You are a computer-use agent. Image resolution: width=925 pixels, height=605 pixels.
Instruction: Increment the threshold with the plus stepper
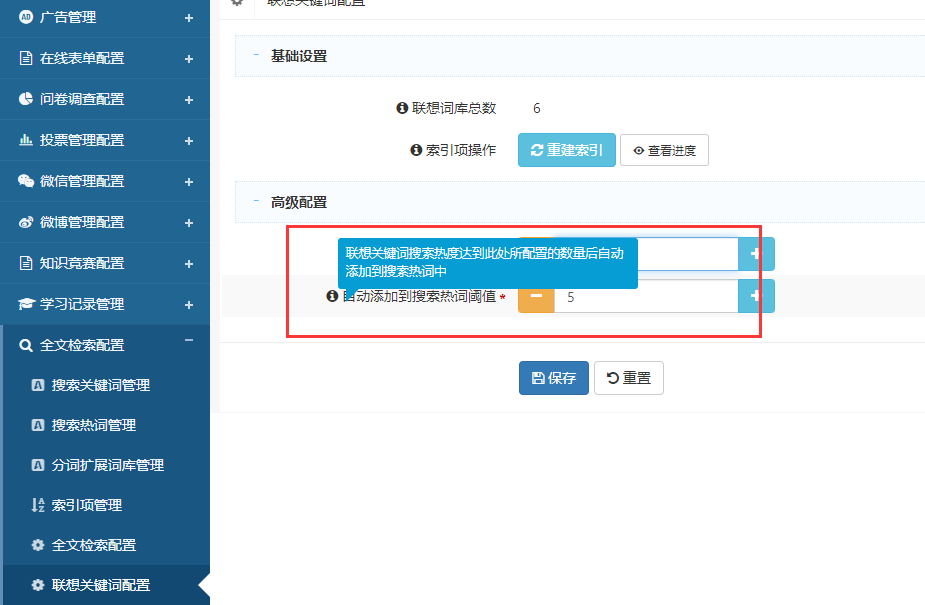(x=753, y=296)
